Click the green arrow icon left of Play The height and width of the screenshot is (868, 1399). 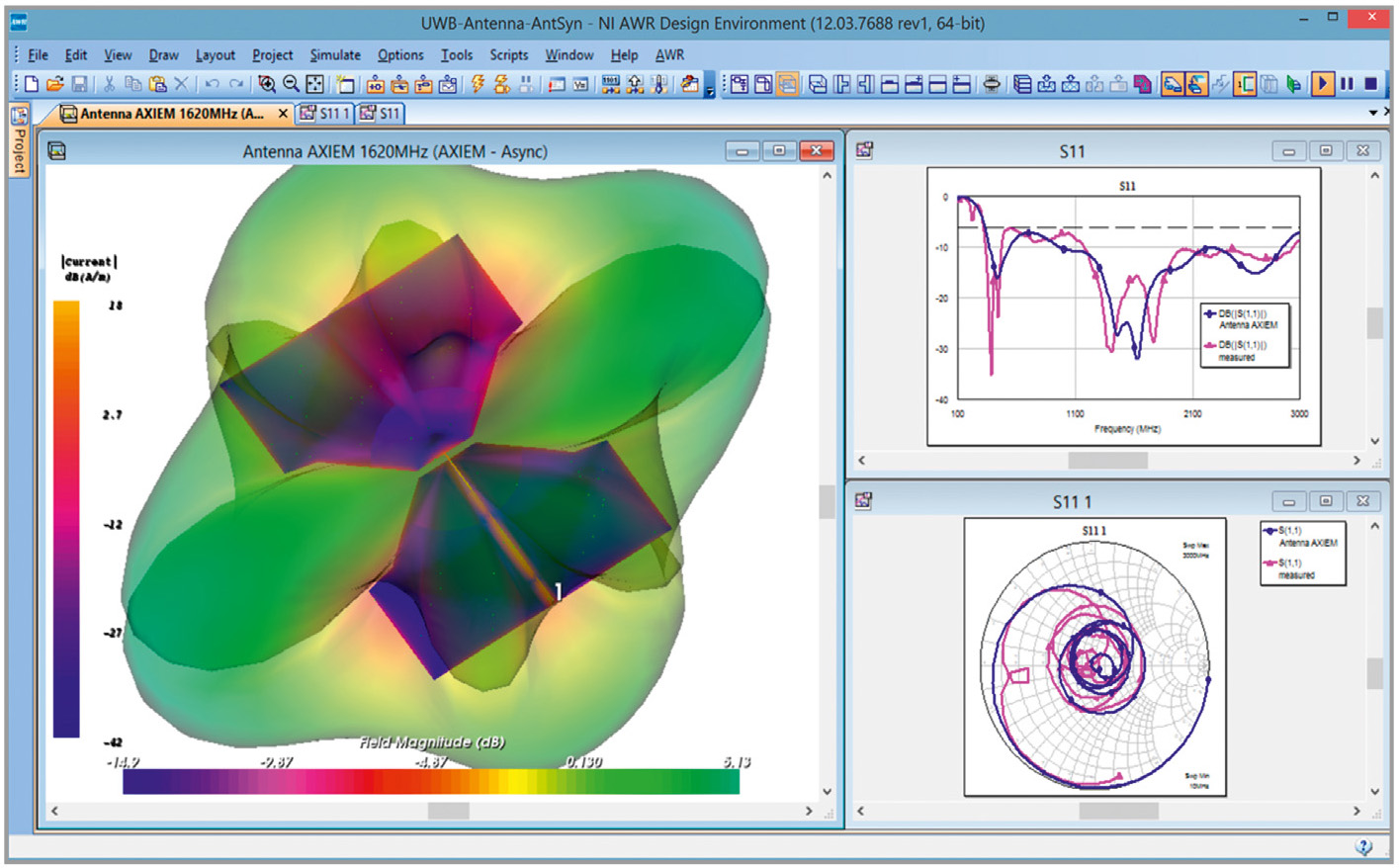1294,85
